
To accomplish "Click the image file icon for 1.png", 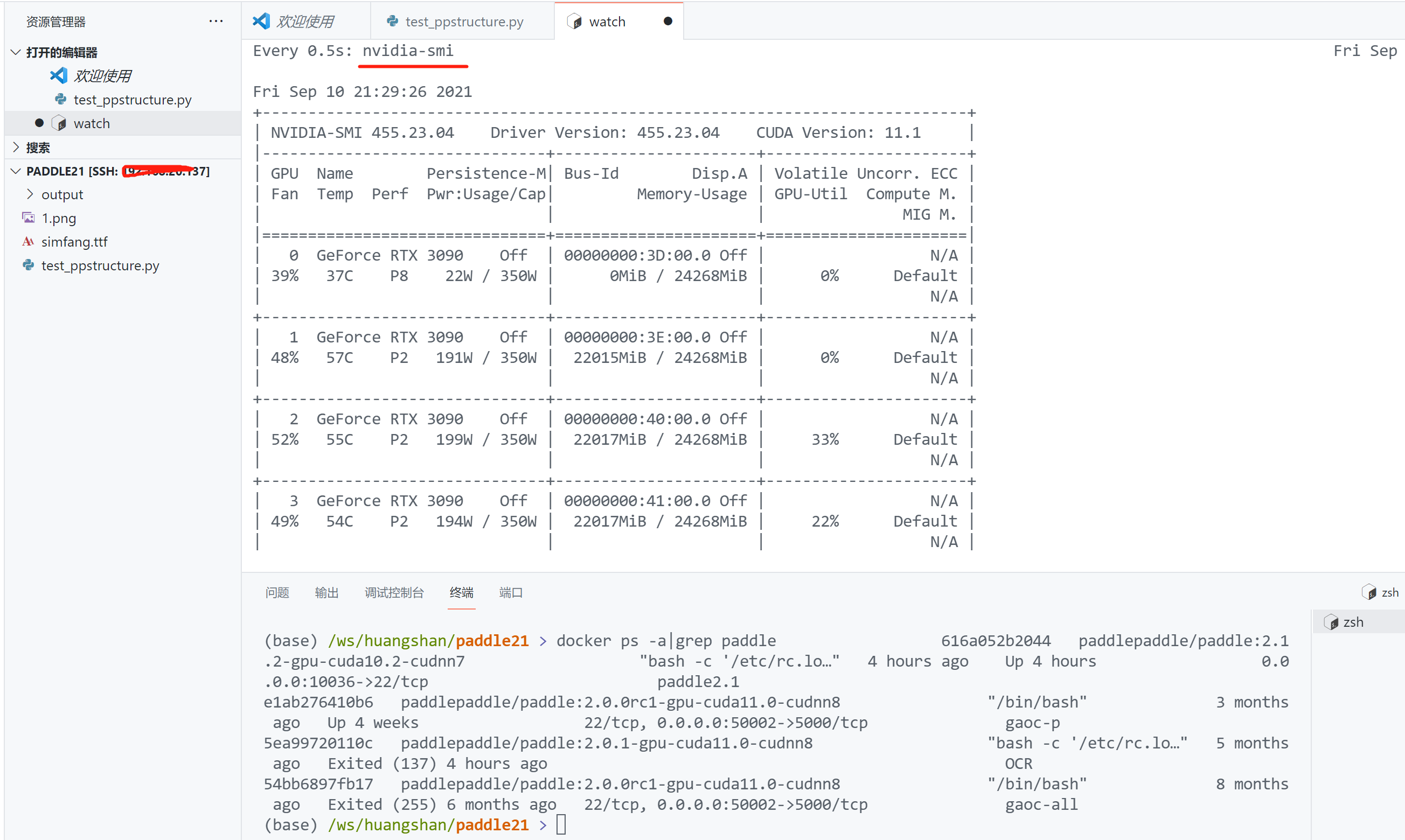I will coord(29,218).
